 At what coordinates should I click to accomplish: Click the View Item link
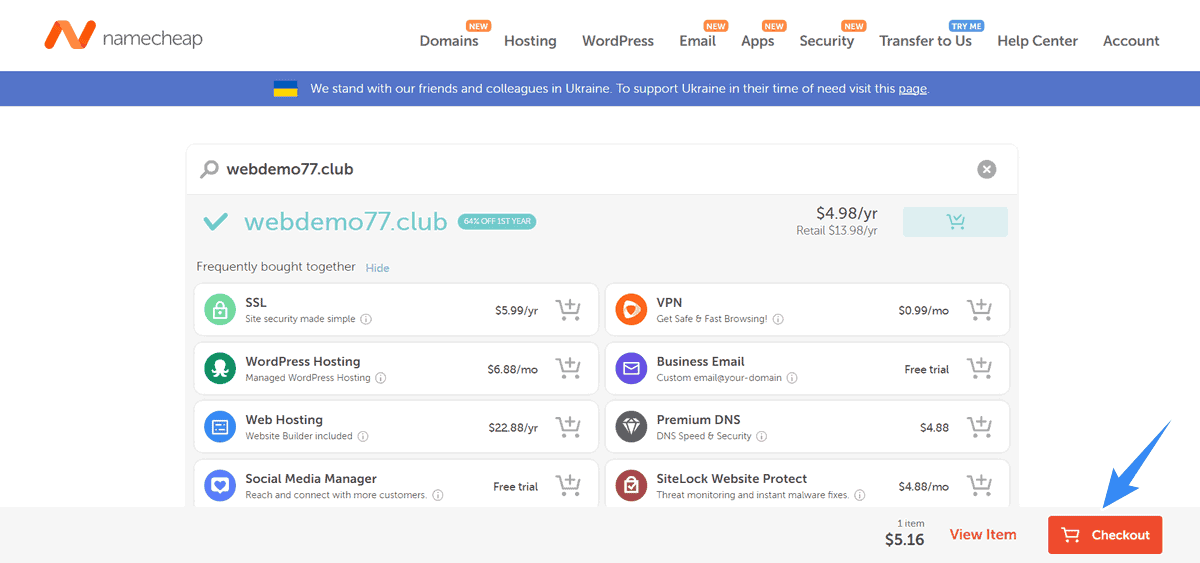point(983,534)
